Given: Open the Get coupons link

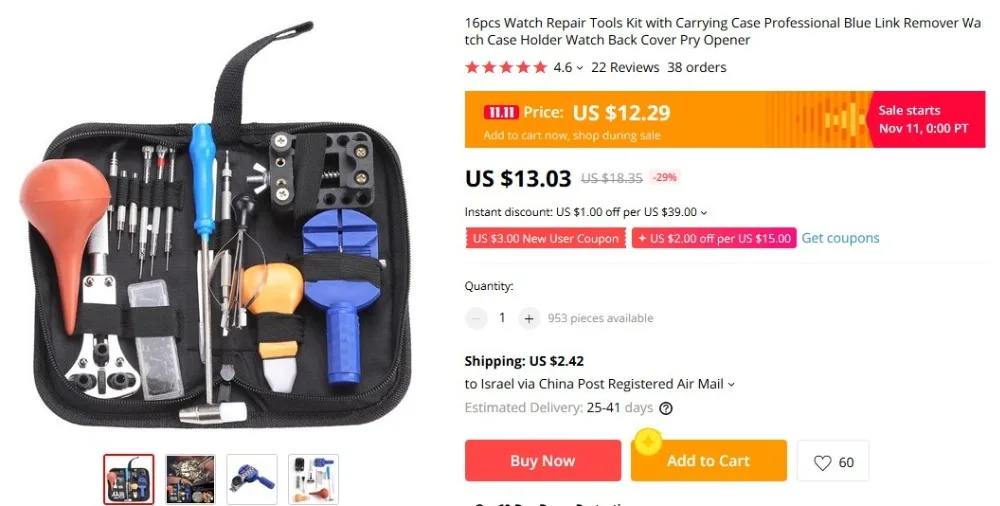Looking at the screenshot, I should pyautogui.click(x=841, y=238).
